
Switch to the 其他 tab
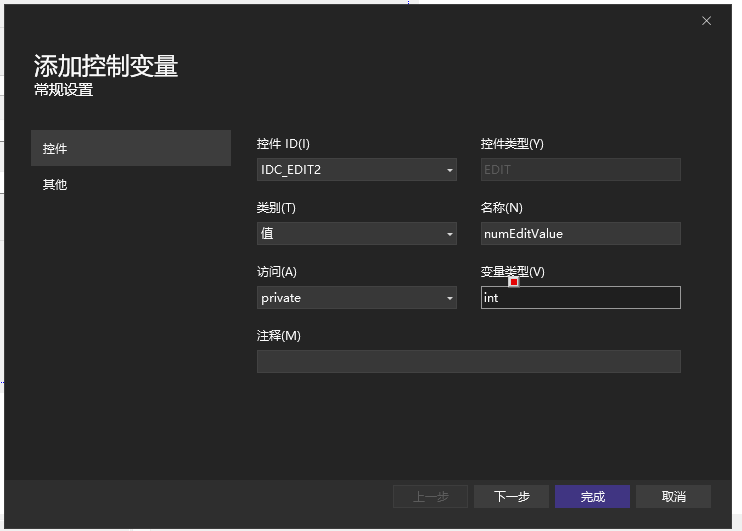click(131, 184)
